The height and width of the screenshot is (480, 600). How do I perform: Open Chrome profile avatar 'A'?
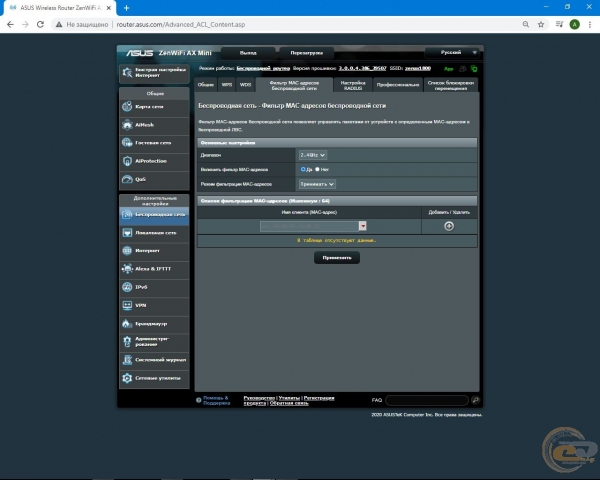[574, 24]
